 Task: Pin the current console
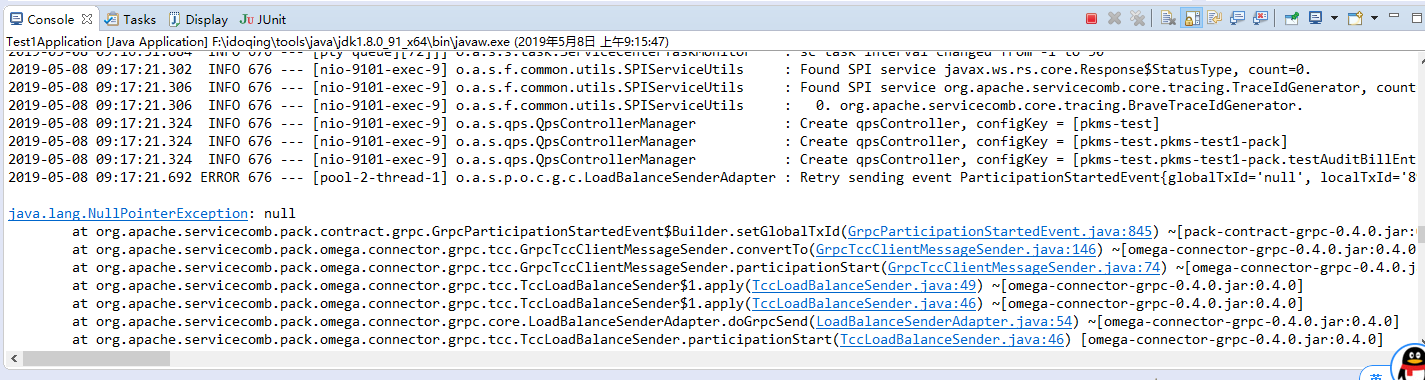tap(1292, 18)
